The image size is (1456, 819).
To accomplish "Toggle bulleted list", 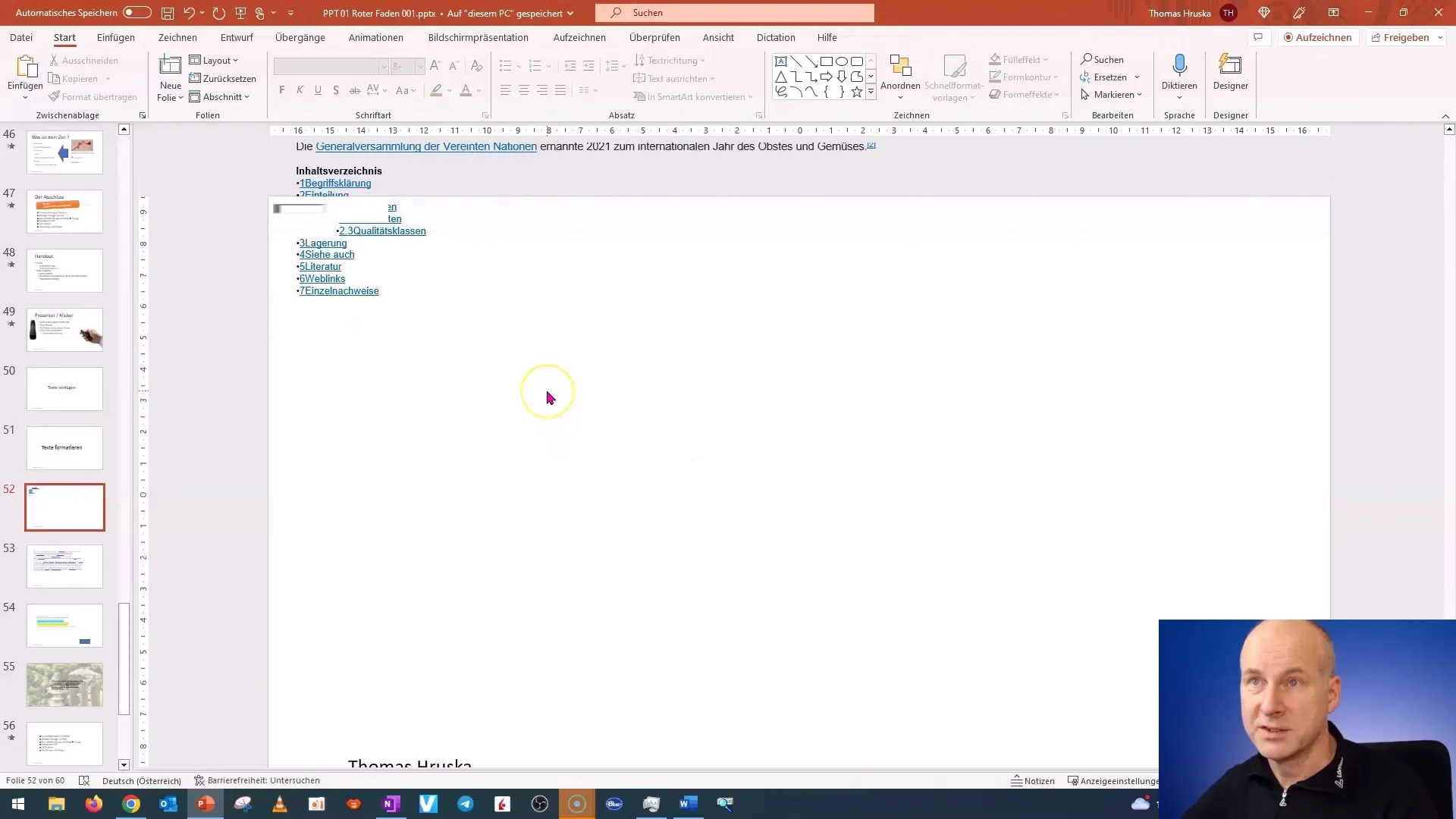I will 506,66.
